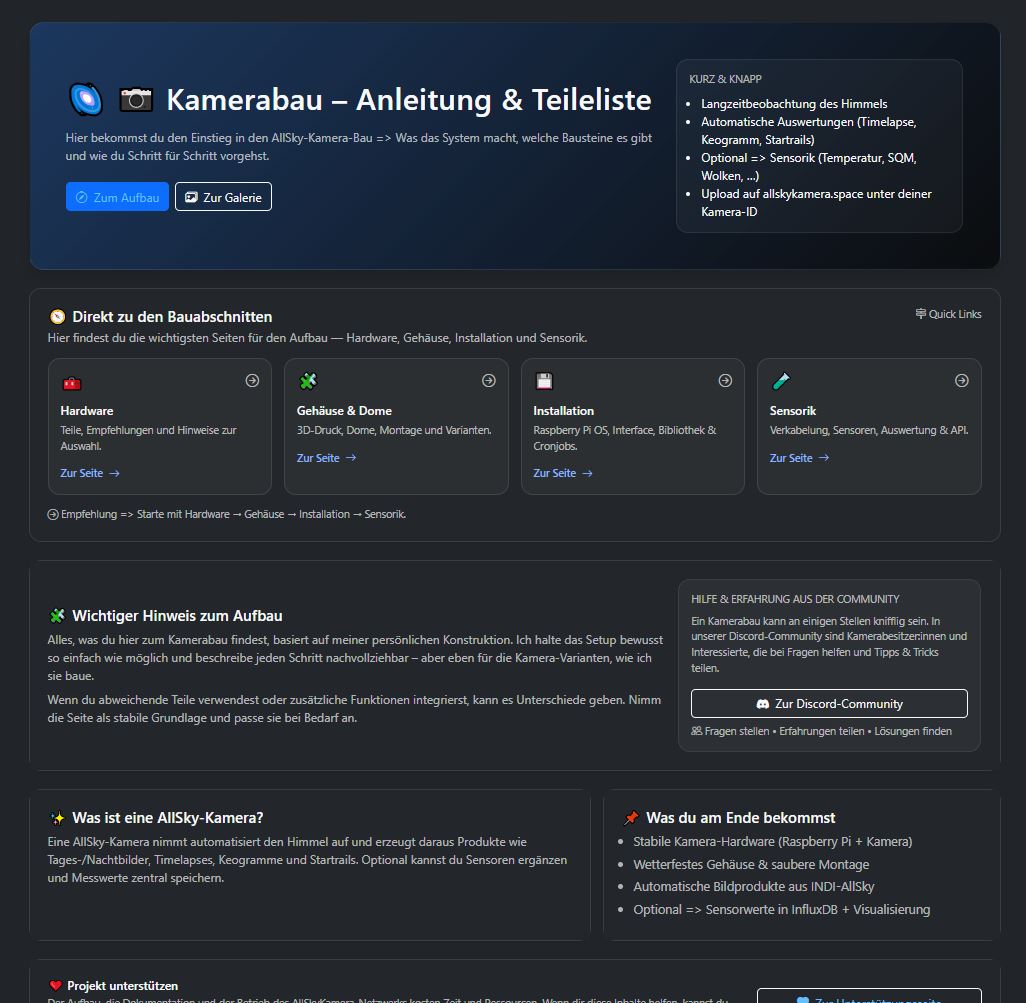This screenshot has width=1026, height=1003.
Task: Click the heart icon next to Projekt unterstützen
Action: (57, 985)
